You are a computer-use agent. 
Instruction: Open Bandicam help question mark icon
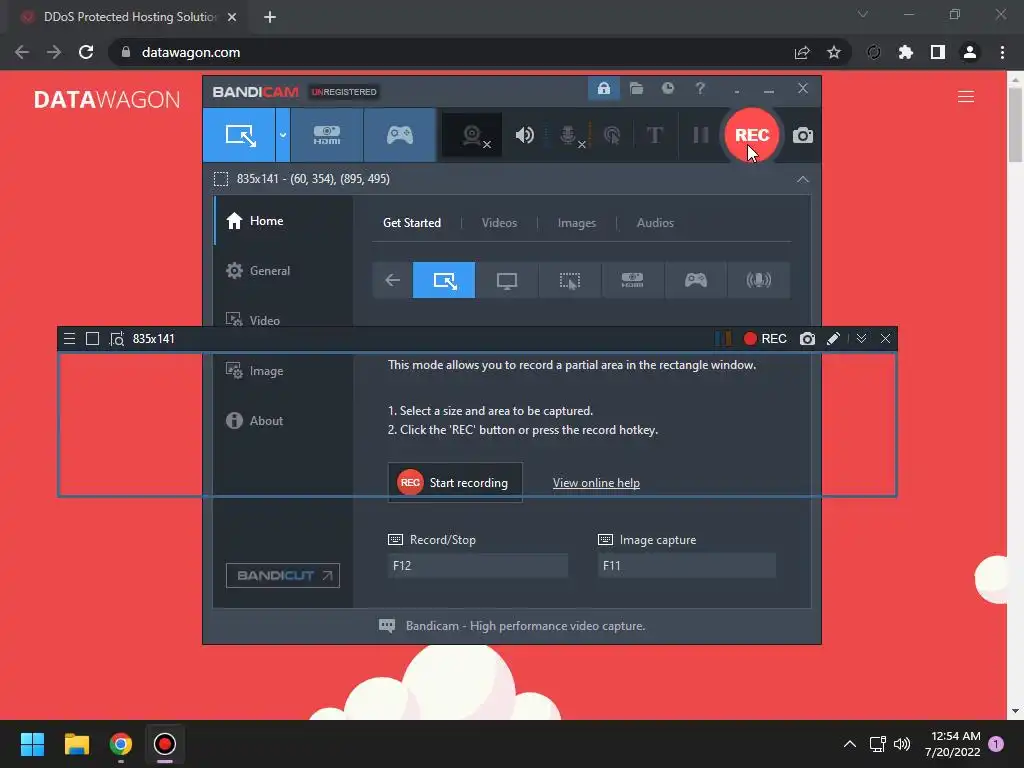point(700,88)
